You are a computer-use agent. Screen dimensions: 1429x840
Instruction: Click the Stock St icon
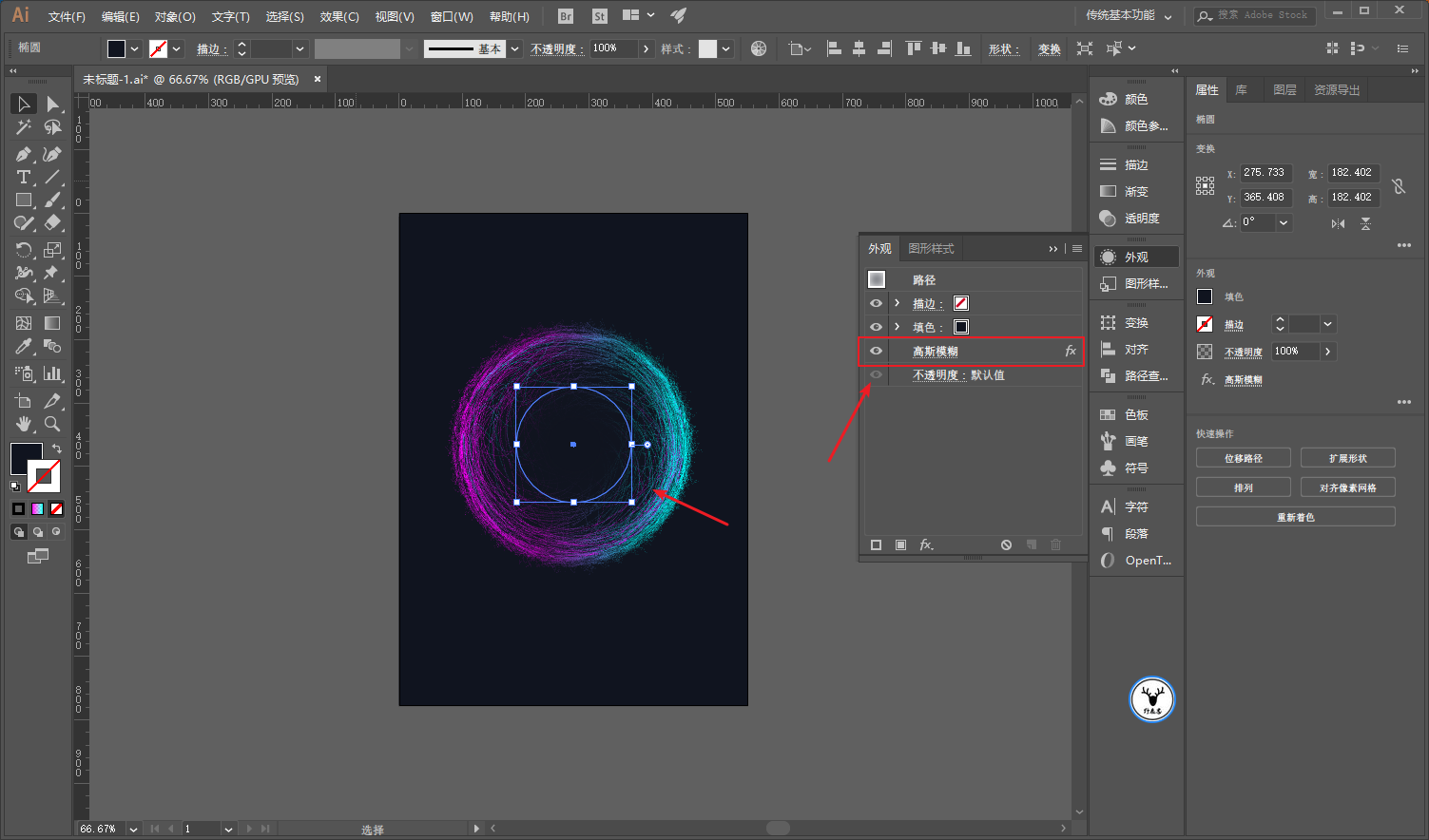599,16
